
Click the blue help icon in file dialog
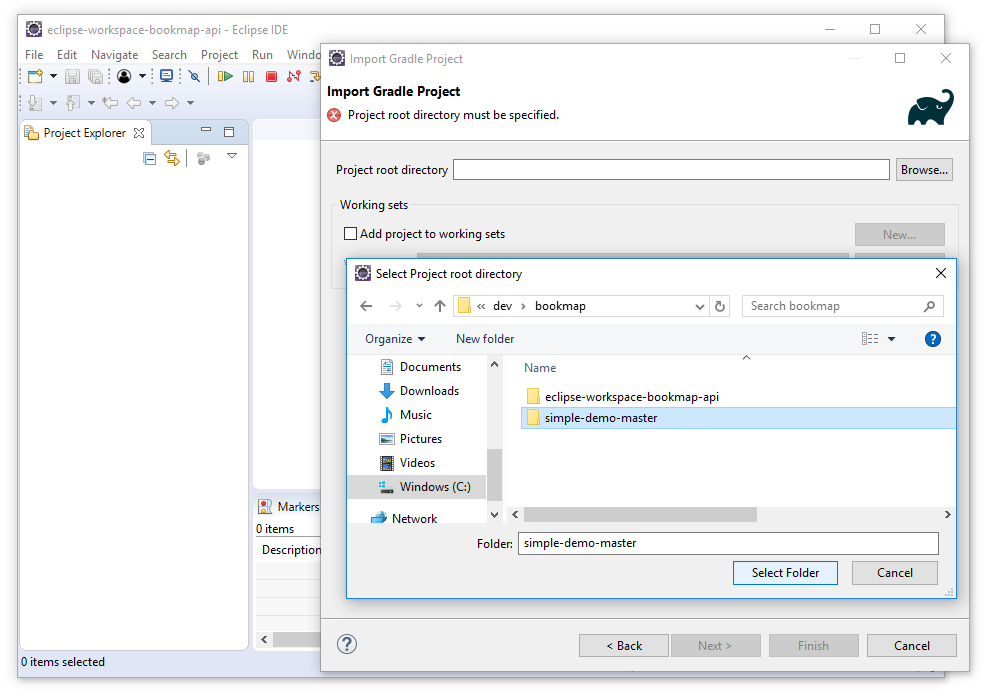[933, 339]
